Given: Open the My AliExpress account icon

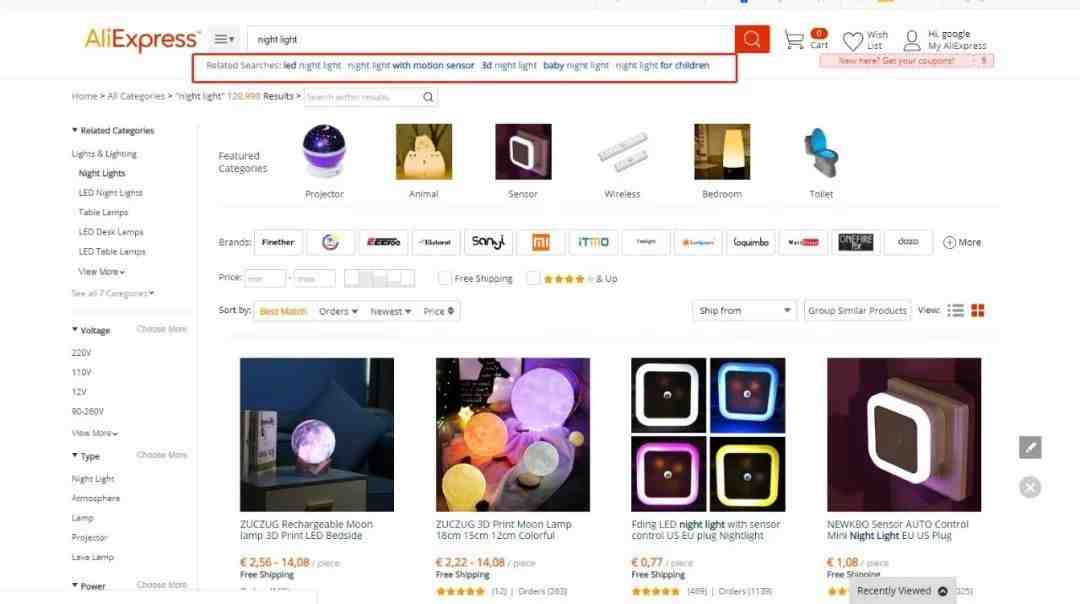Looking at the screenshot, I should click(911, 41).
